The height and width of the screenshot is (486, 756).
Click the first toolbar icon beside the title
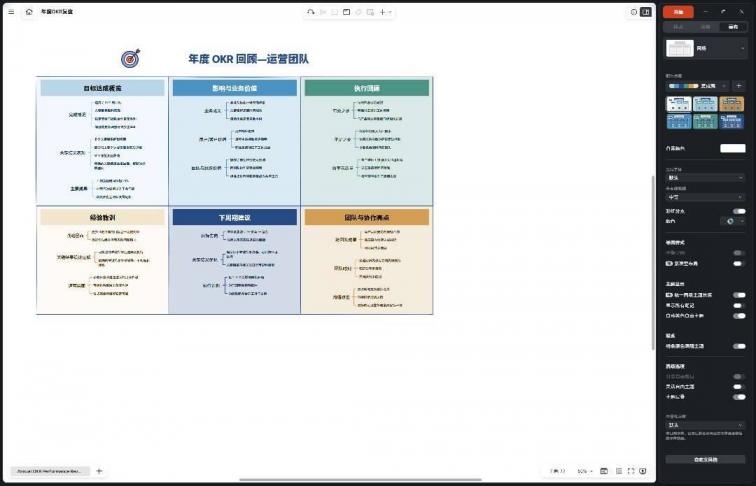coord(311,12)
